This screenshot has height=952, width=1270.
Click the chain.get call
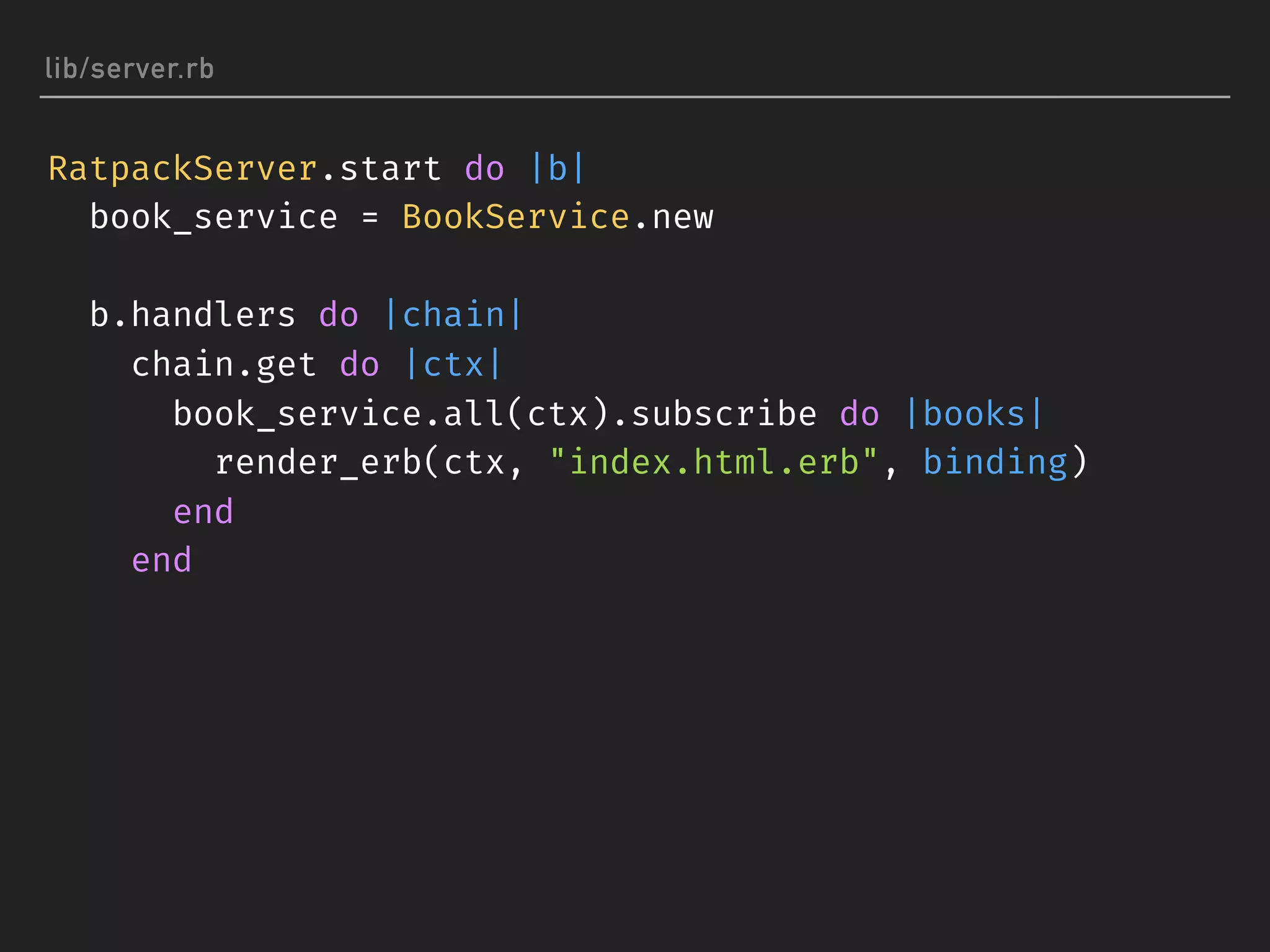pos(224,364)
